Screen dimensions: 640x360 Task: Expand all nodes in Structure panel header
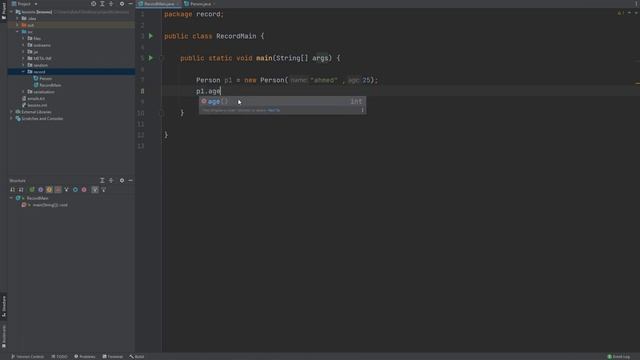tap(102, 180)
